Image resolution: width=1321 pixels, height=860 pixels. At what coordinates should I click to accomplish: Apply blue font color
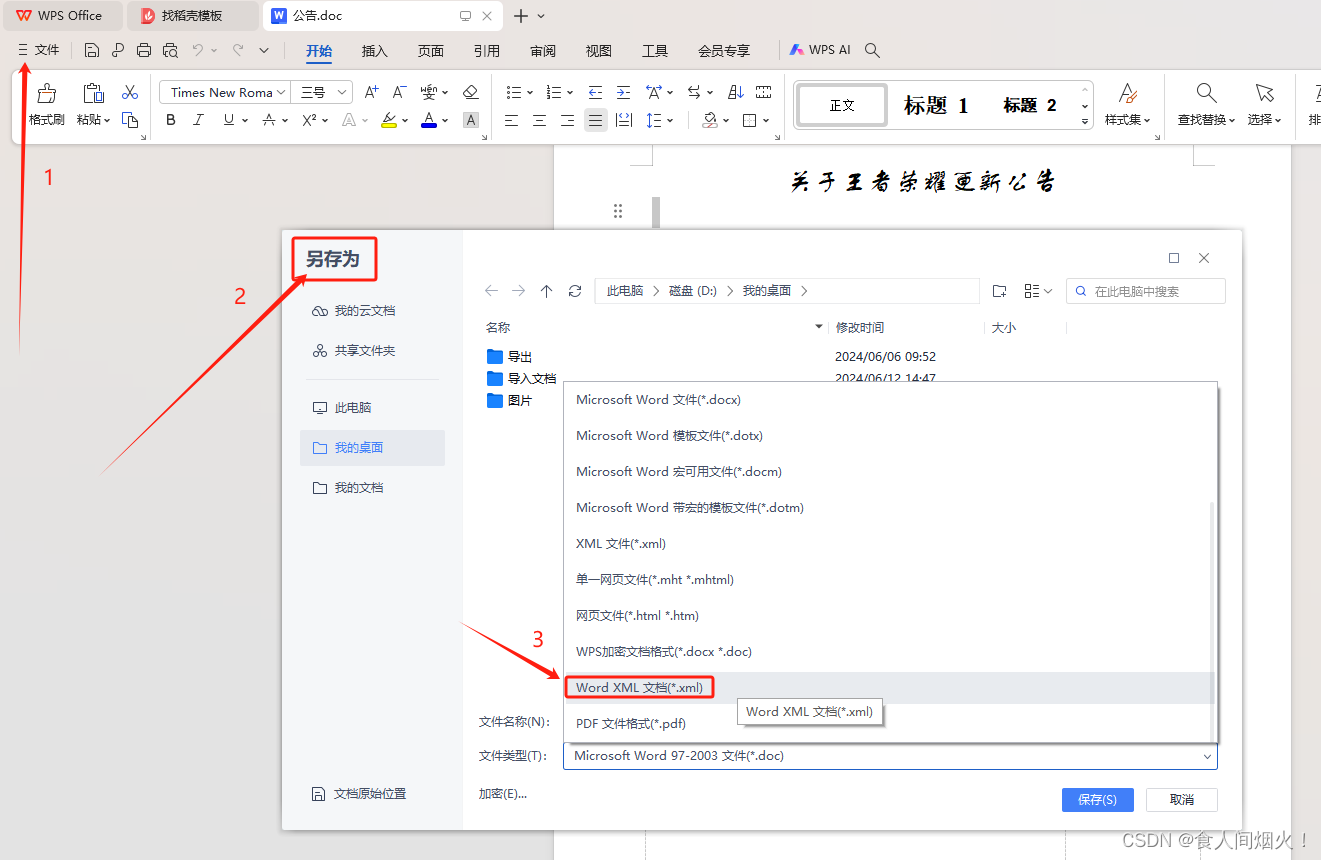(x=429, y=120)
